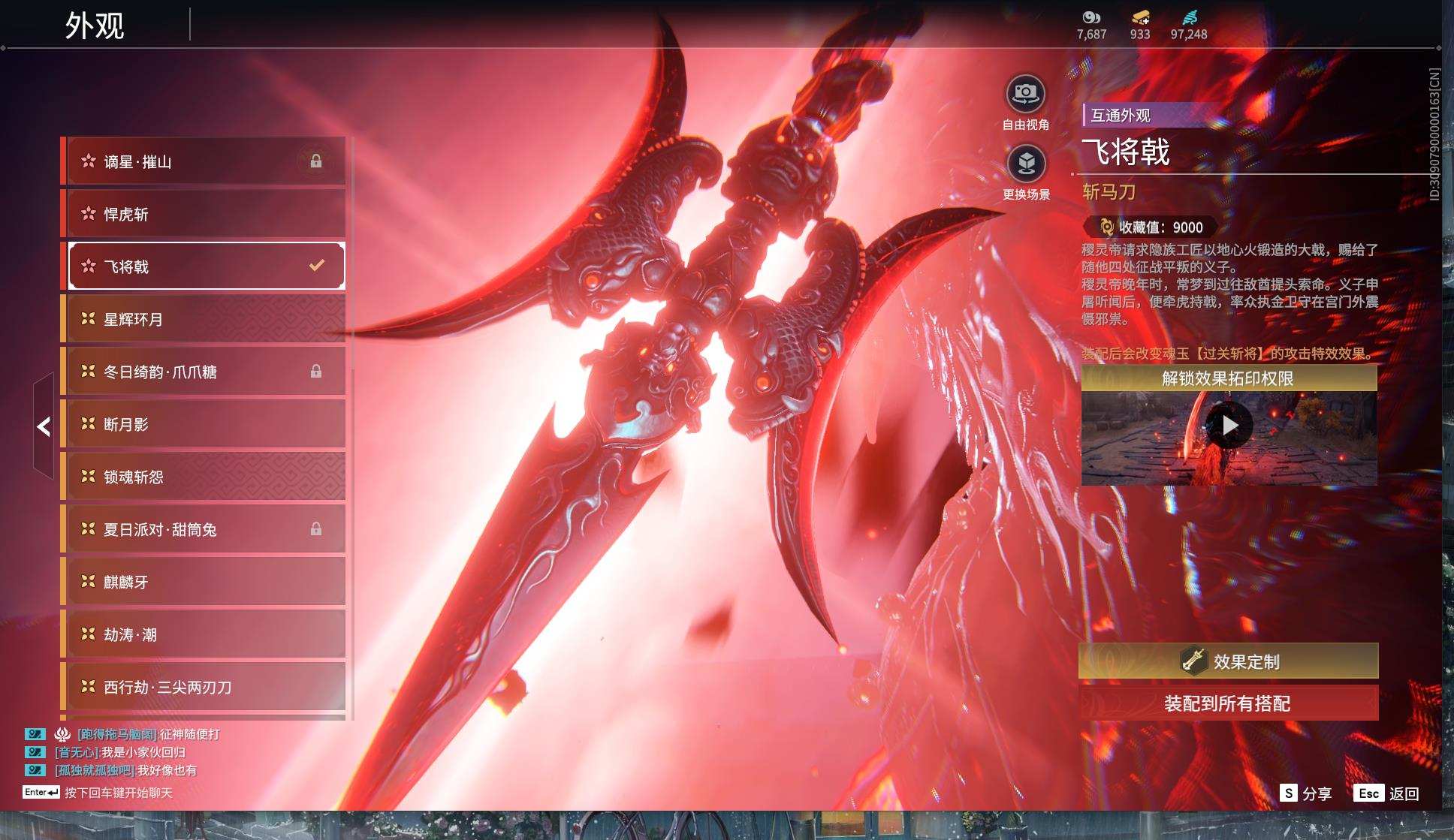Click the player name 跑得拖马脑阔 in chat
Screen dimensions: 1454x840
pyautogui.click(x=117, y=734)
